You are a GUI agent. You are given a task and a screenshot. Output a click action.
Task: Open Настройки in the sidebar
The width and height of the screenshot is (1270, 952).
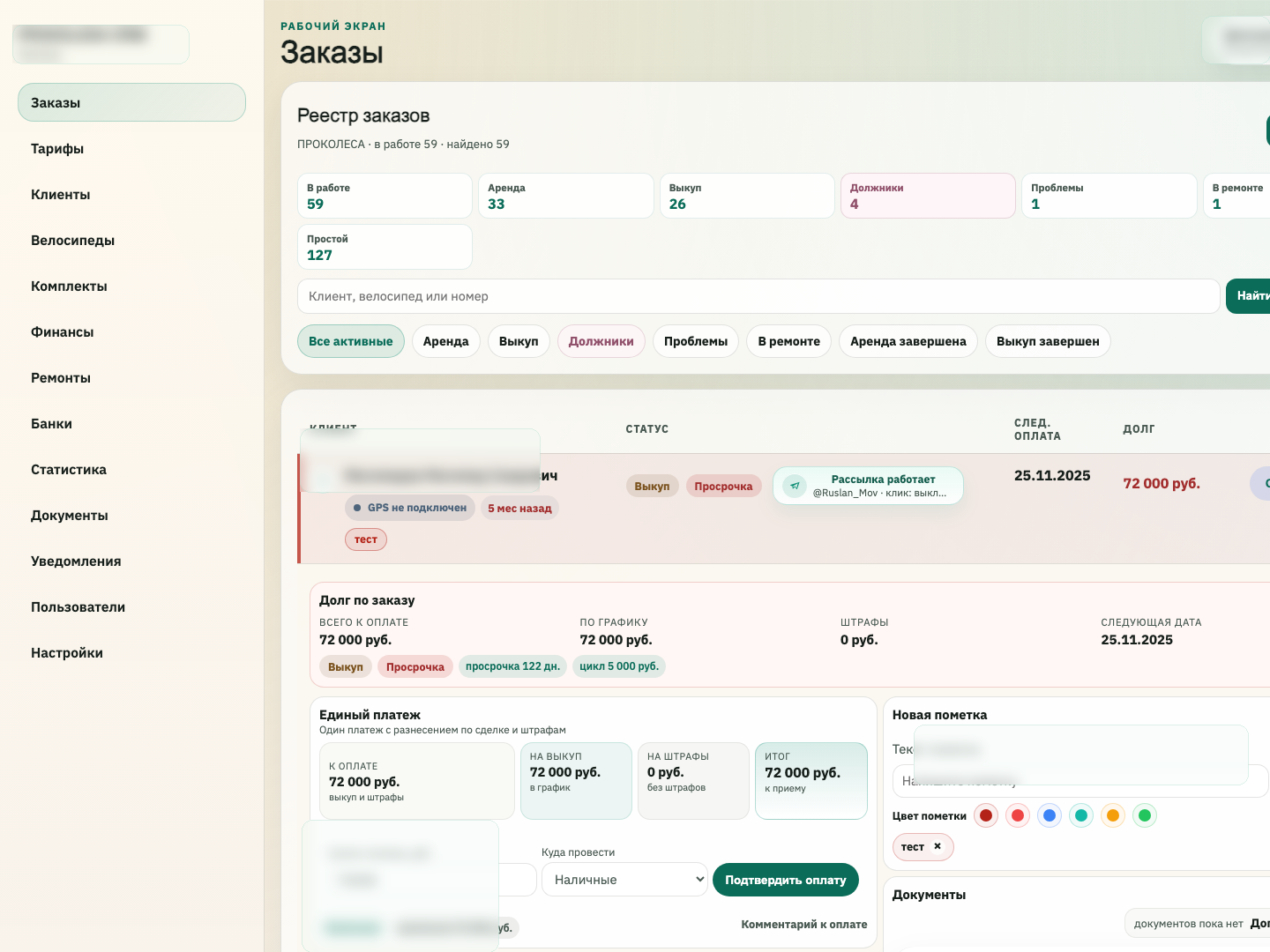coord(131,652)
